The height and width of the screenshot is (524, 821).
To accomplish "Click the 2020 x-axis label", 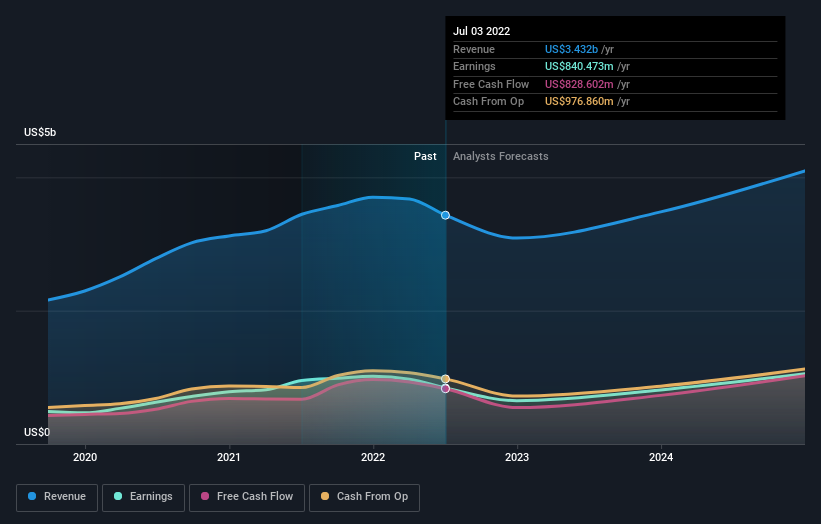I will click(x=85, y=457).
